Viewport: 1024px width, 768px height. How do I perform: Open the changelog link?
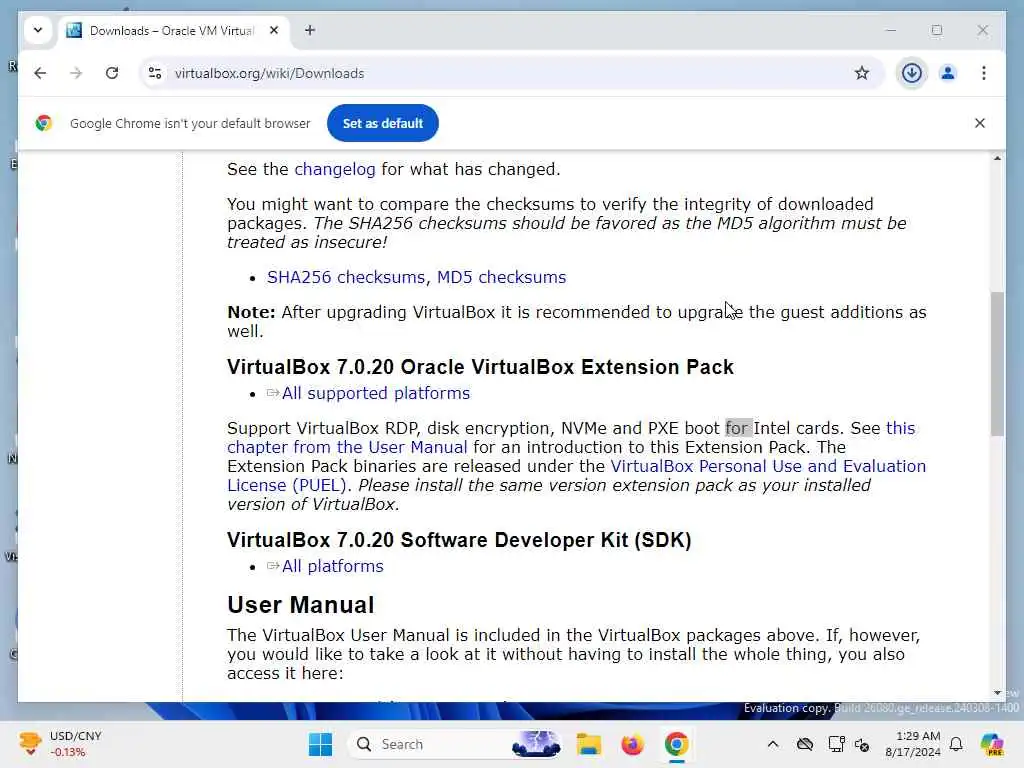point(335,169)
